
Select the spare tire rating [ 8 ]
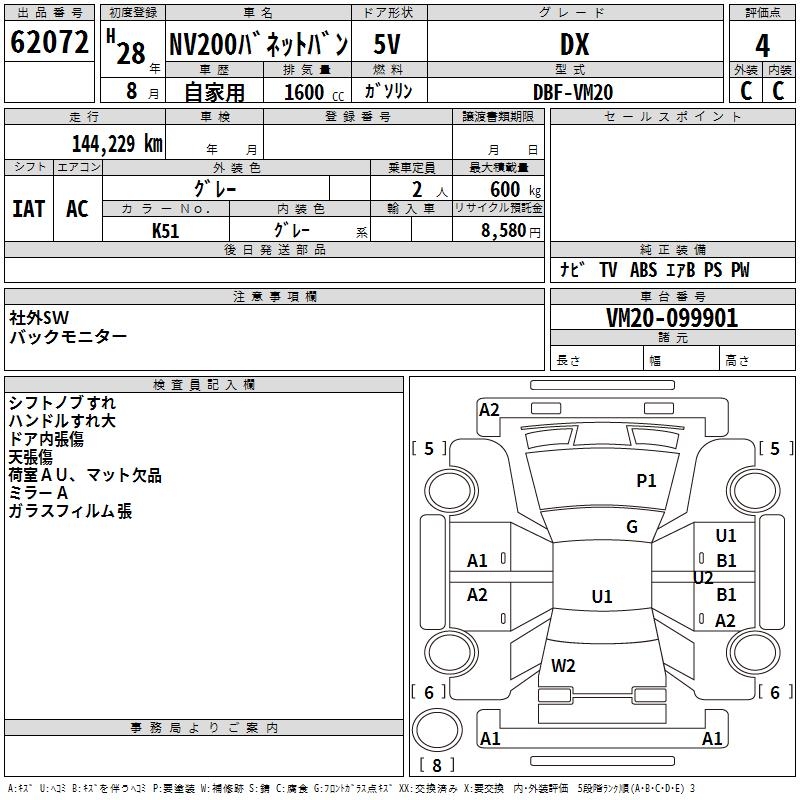click(437, 765)
